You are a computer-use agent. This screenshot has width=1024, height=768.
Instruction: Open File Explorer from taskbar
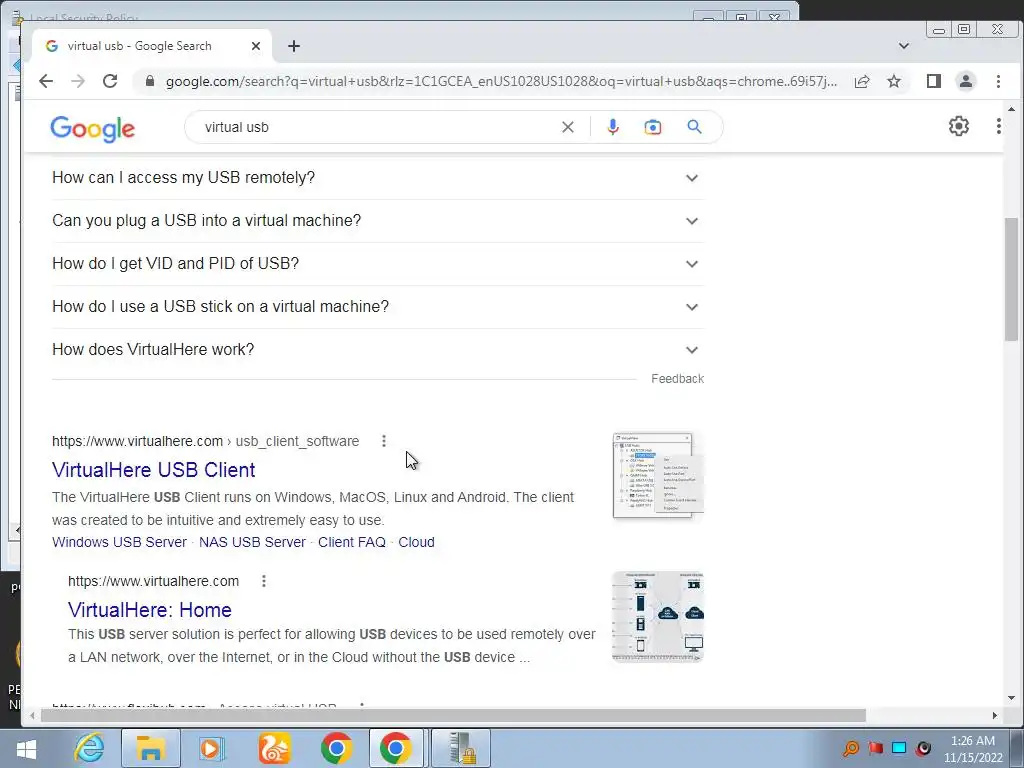click(150, 748)
